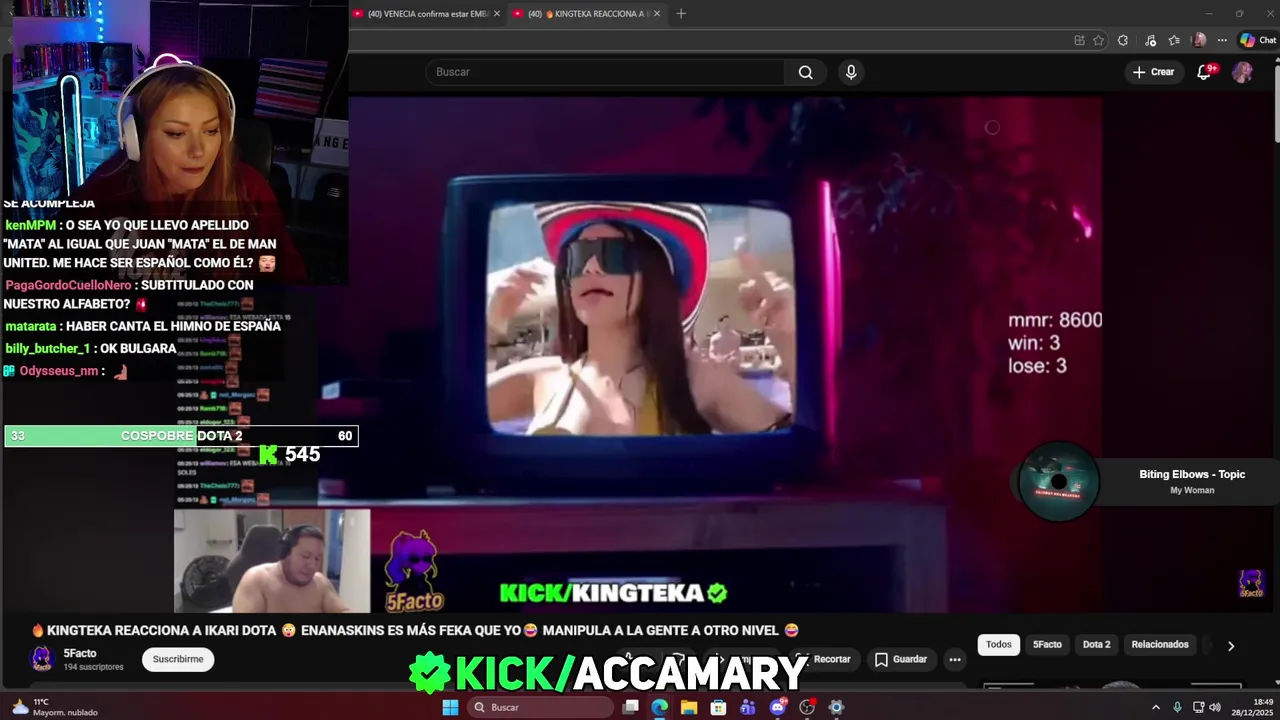
Task: Select the Todos filter chip
Action: point(999,645)
